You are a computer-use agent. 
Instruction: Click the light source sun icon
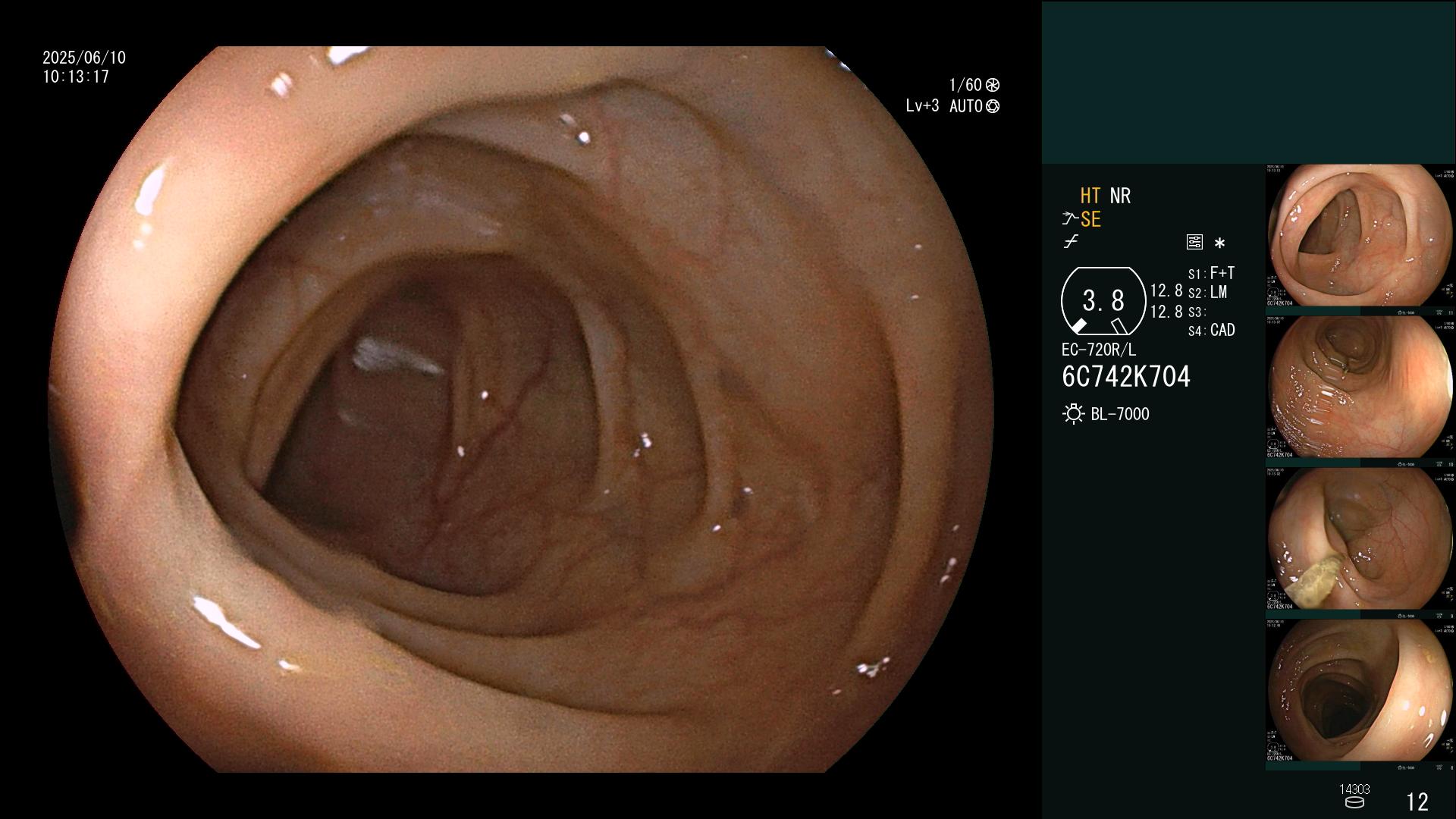coord(1073,414)
